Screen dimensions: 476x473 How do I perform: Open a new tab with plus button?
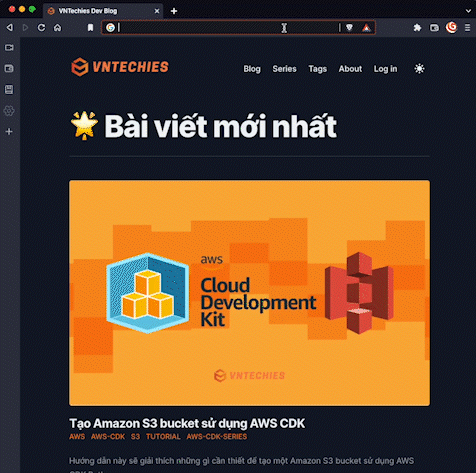(x=174, y=11)
